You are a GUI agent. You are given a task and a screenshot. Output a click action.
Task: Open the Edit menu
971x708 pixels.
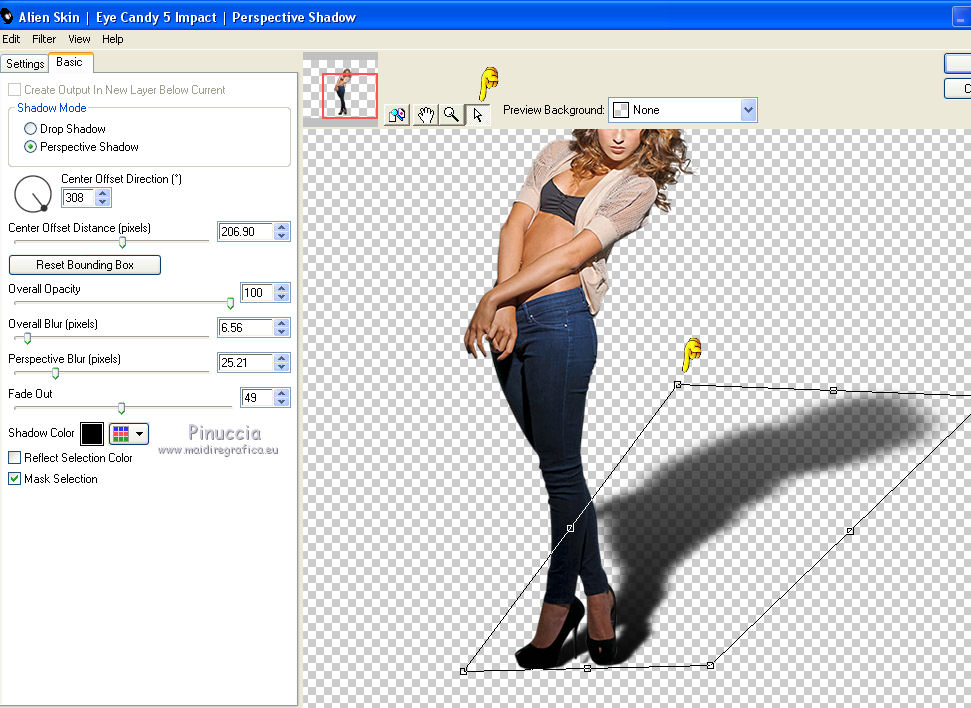point(11,39)
